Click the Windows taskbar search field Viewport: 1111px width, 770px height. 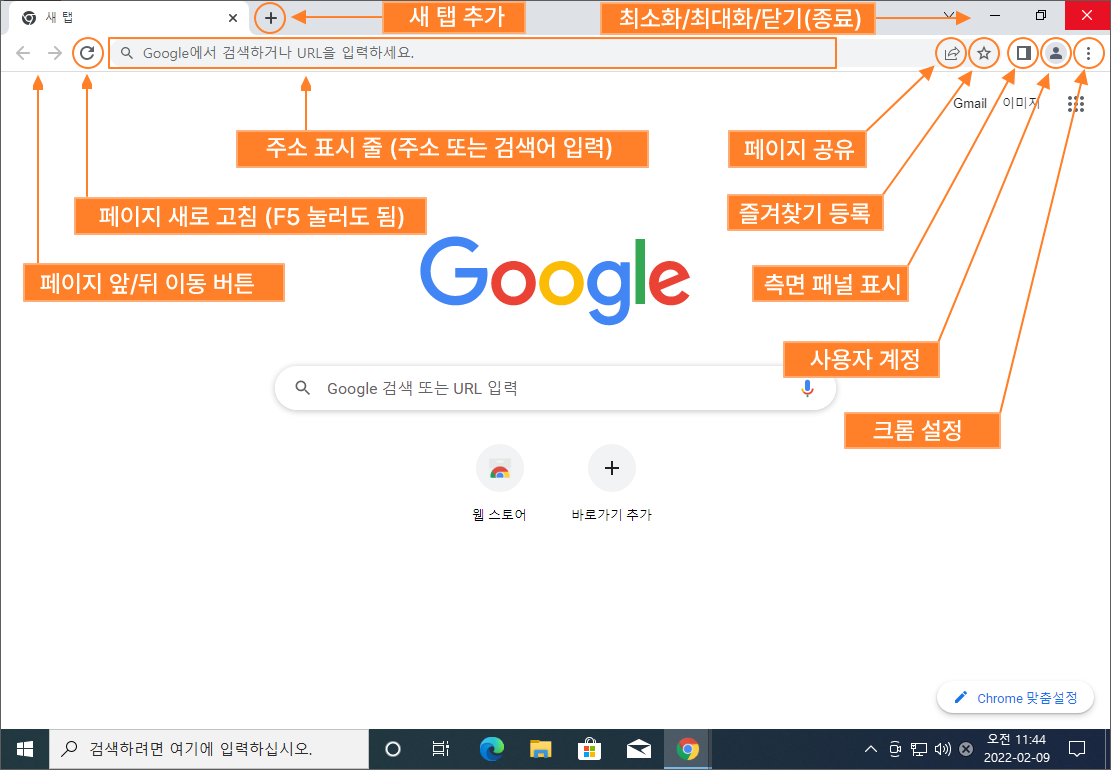click(209, 749)
